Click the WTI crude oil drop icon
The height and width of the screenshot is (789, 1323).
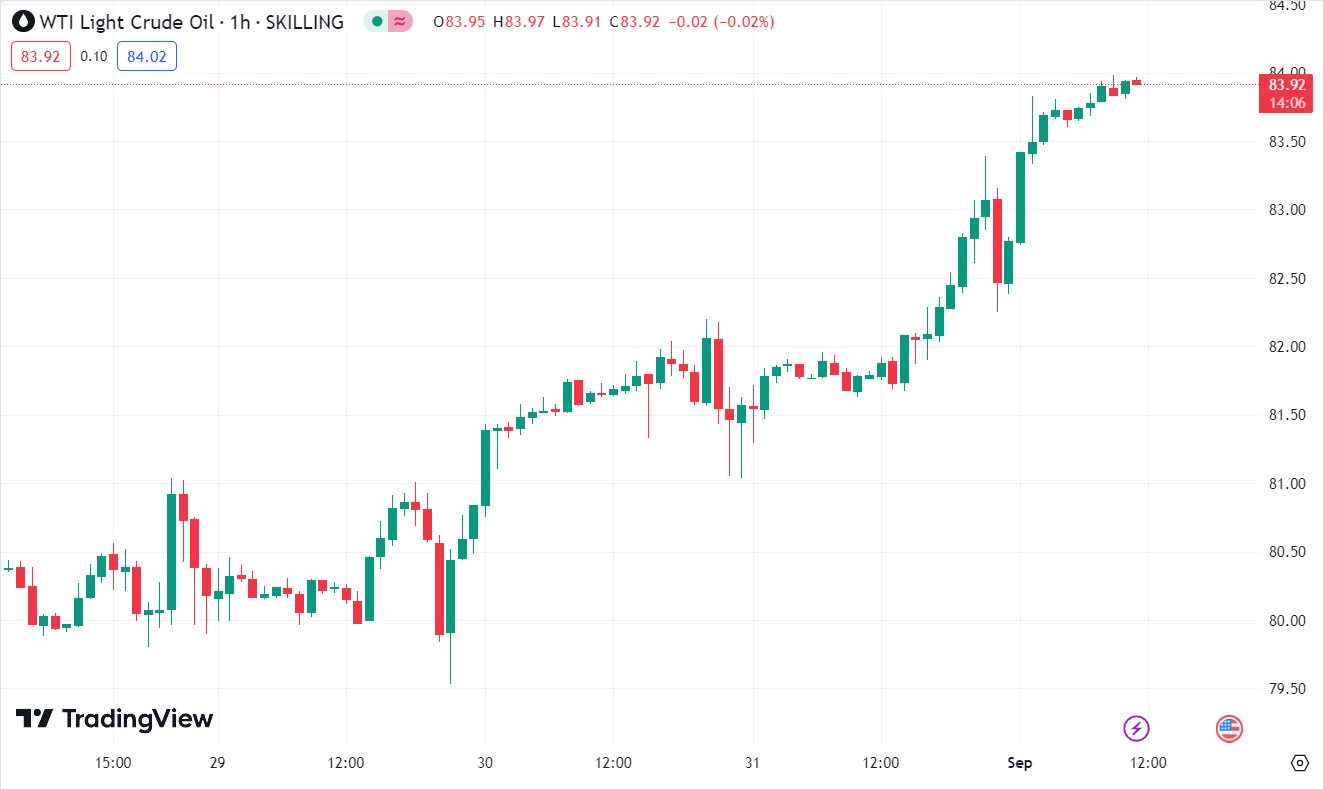click(21, 21)
